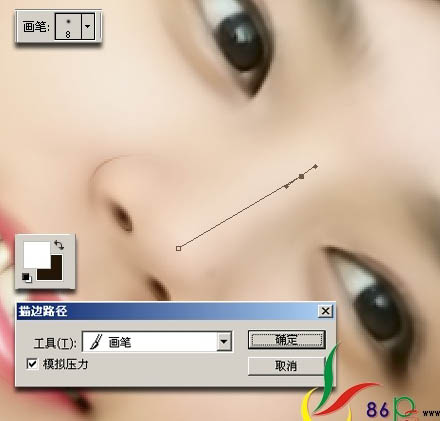Image resolution: width=440 pixels, height=421 pixels.
Task: Open the white foreground color swatch
Action: 36,255
